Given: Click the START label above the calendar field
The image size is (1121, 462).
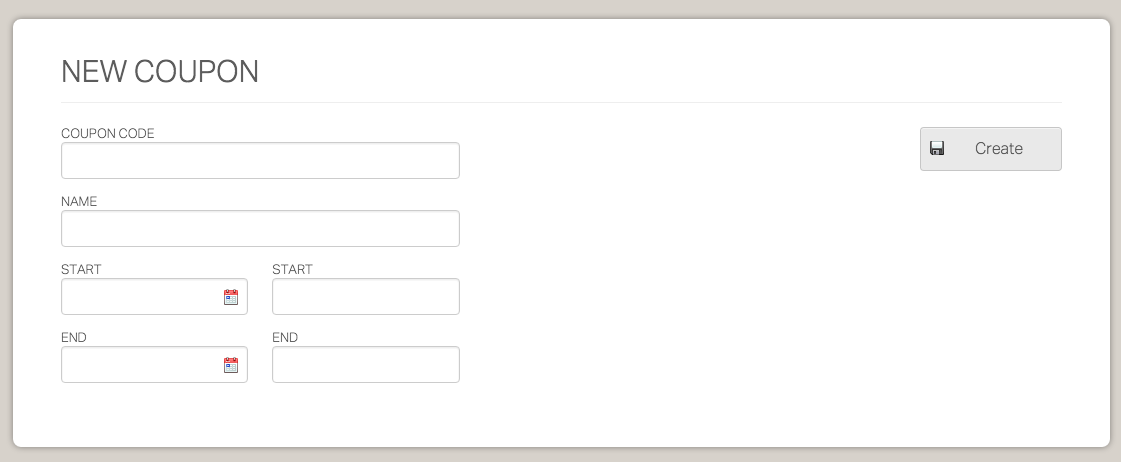Looking at the screenshot, I should [81, 269].
